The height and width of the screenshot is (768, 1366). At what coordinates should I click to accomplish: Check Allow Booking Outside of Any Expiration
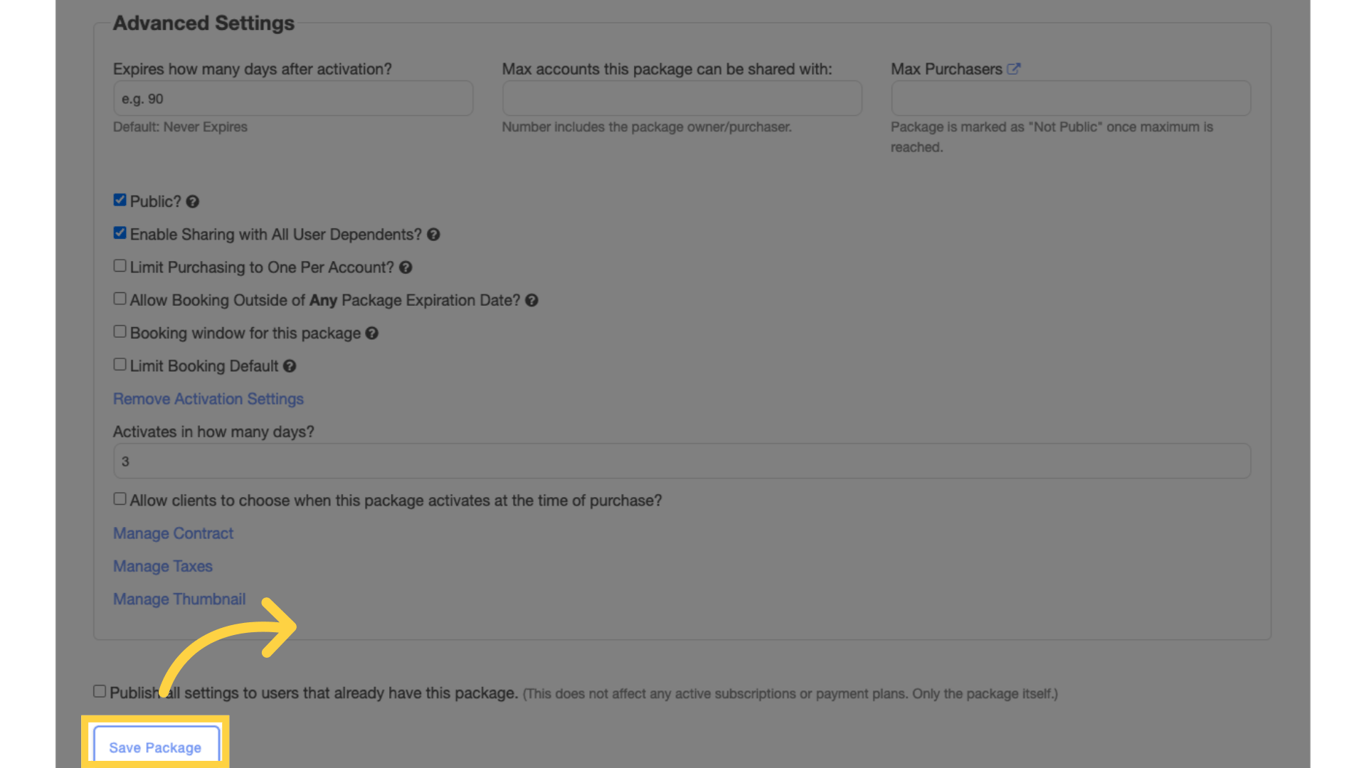click(120, 299)
